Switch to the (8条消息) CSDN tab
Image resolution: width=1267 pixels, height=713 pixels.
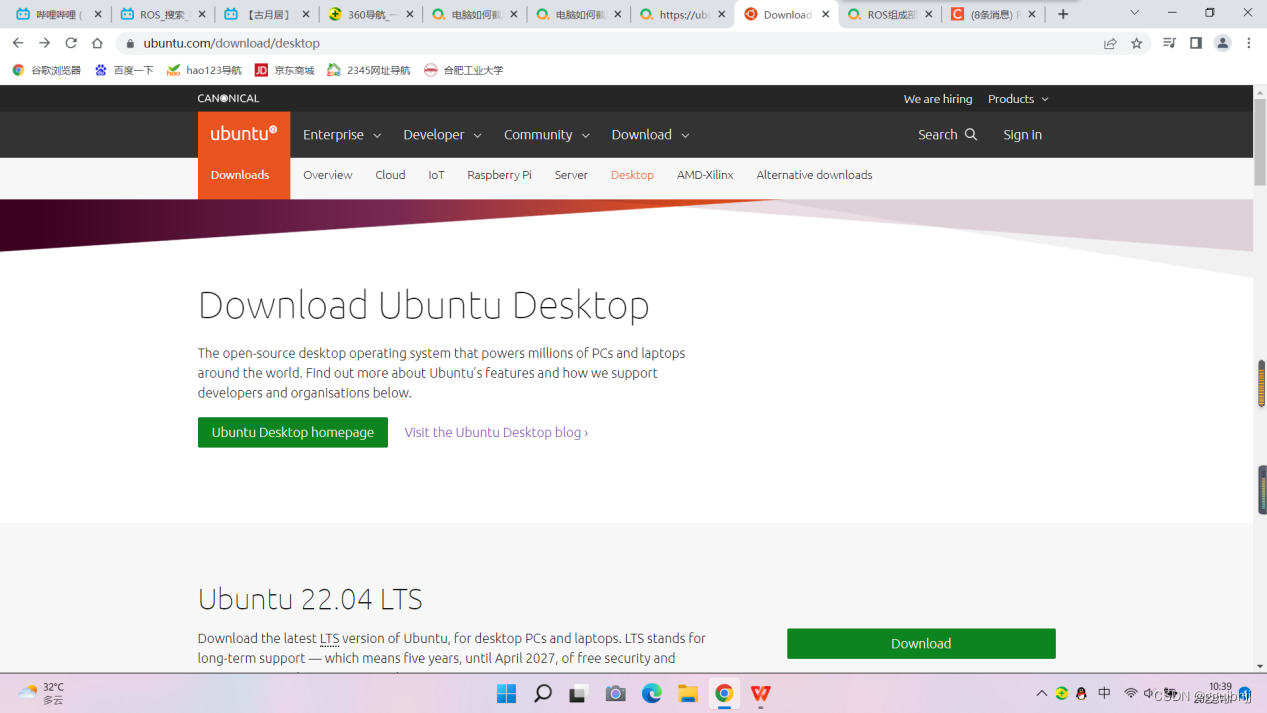point(993,15)
